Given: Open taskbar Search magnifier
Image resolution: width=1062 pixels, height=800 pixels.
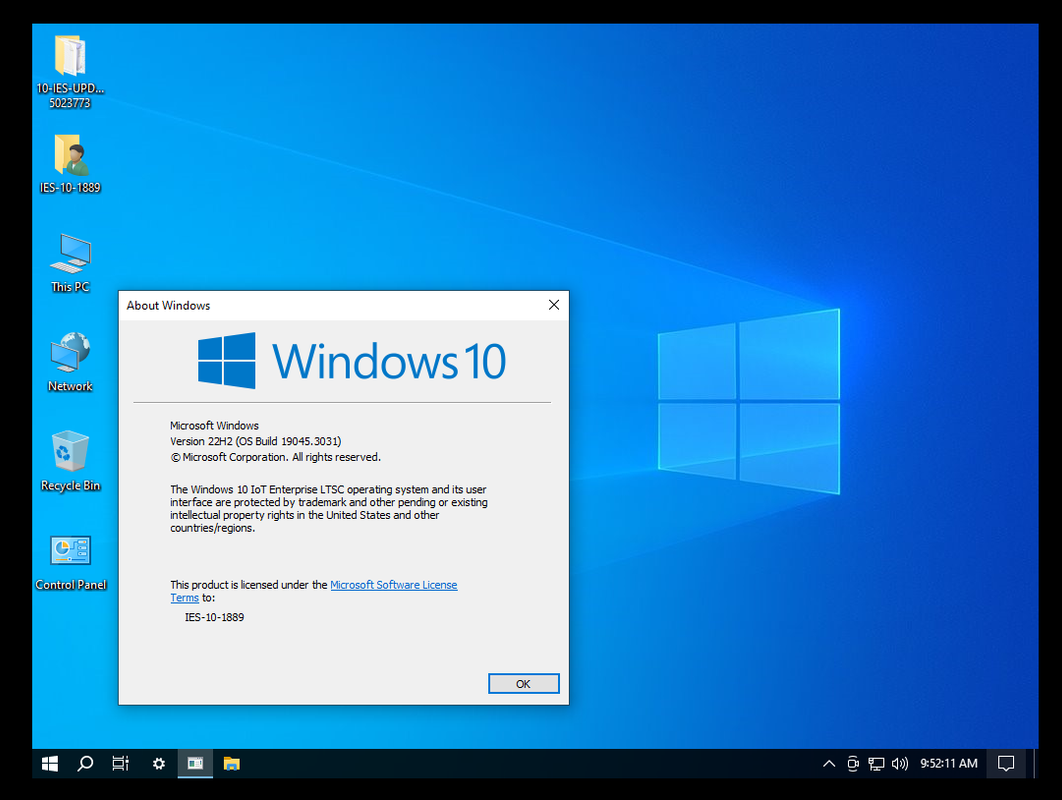Looking at the screenshot, I should pyautogui.click(x=85, y=763).
